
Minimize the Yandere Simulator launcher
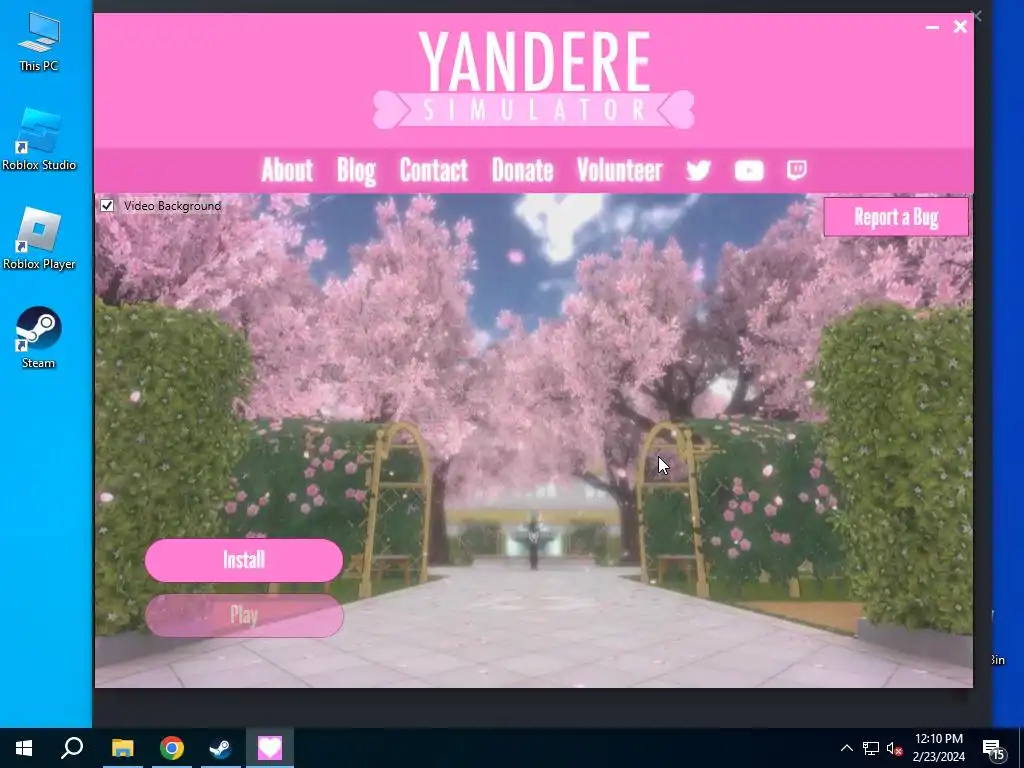pyautogui.click(x=932, y=27)
